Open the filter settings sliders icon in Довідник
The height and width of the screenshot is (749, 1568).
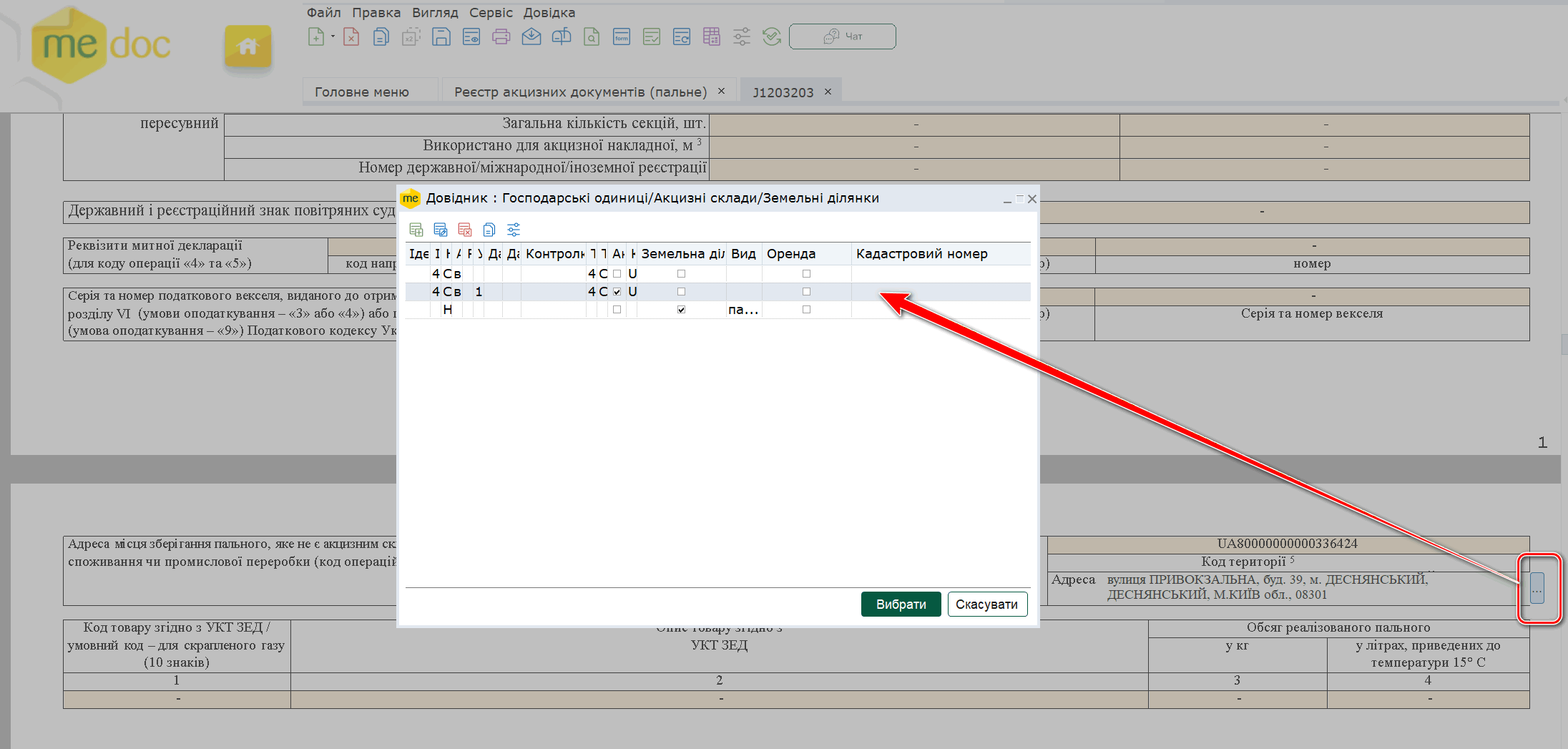tap(514, 230)
